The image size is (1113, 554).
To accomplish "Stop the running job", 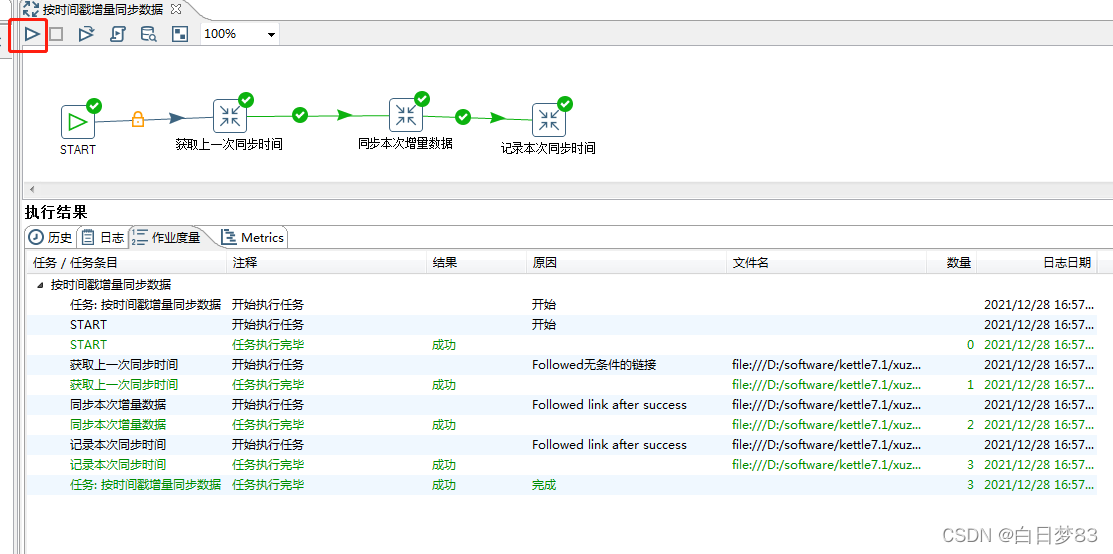I will tap(56, 33).
